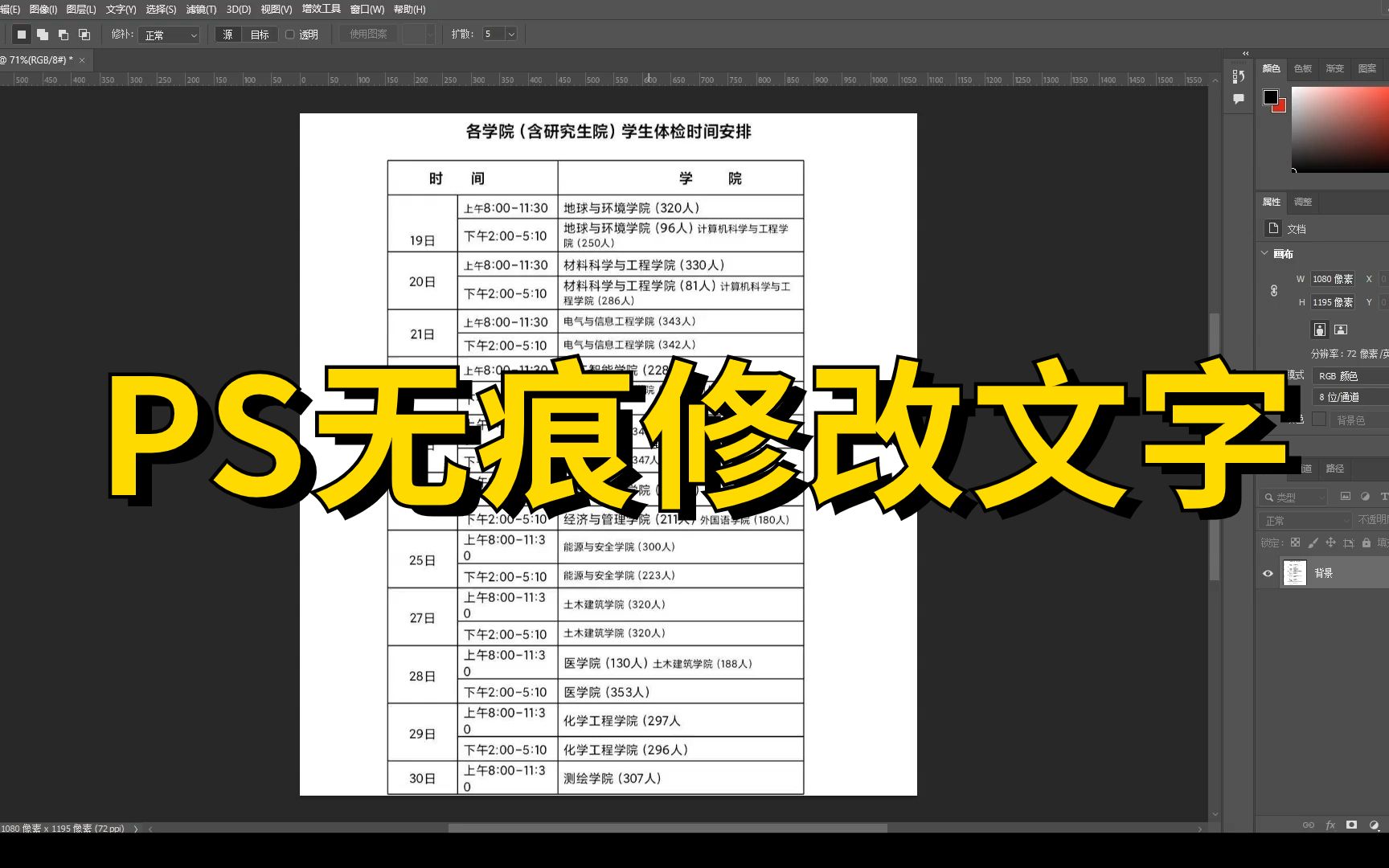Click the canvas width W field
The image size is (1389, 868).
click(x=1333, y=279)
